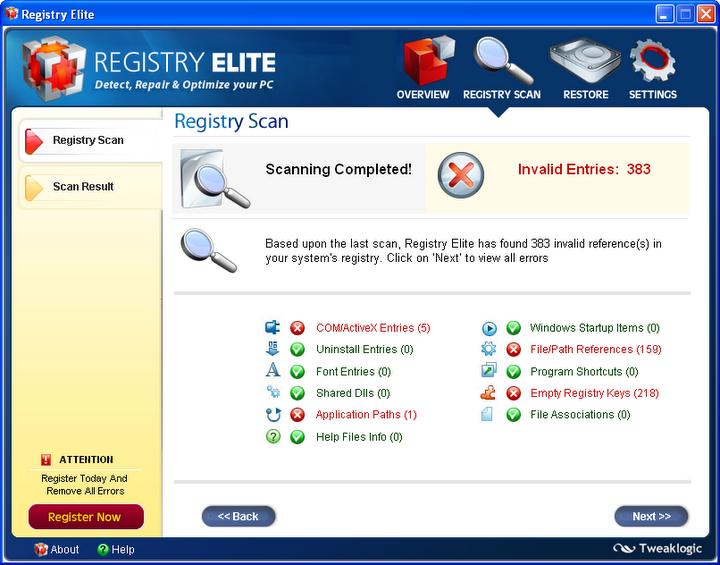
Task: Click the Scanning Completed! heading
Action: (338, 169)
